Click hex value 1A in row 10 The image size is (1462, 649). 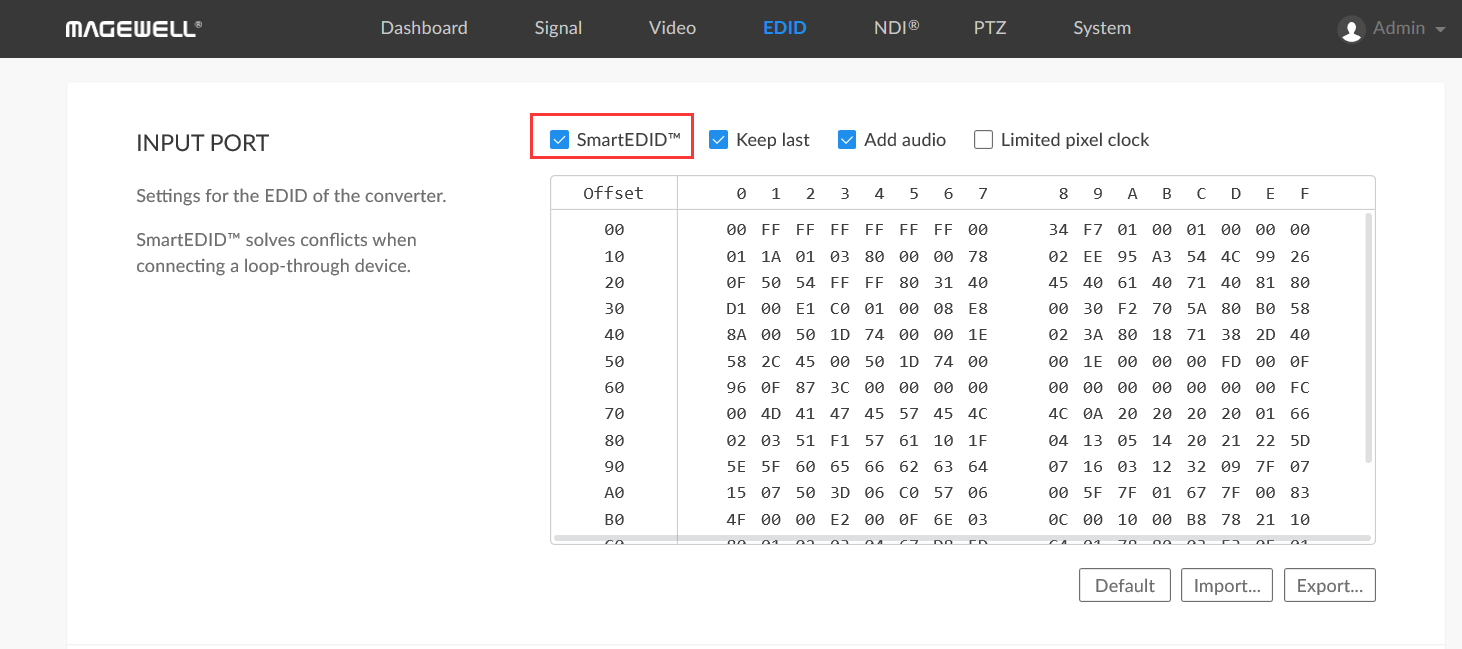click(x=771, y=256)
